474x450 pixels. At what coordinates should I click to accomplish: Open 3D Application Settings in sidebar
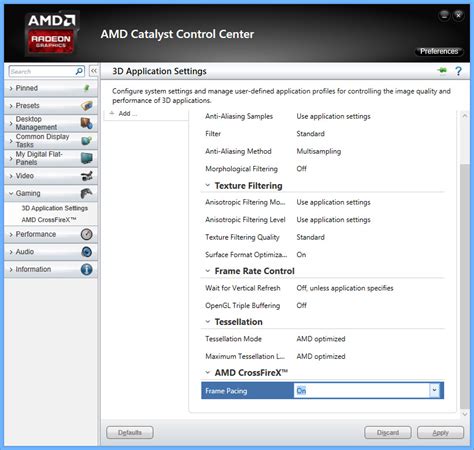(x=55, y=208)
